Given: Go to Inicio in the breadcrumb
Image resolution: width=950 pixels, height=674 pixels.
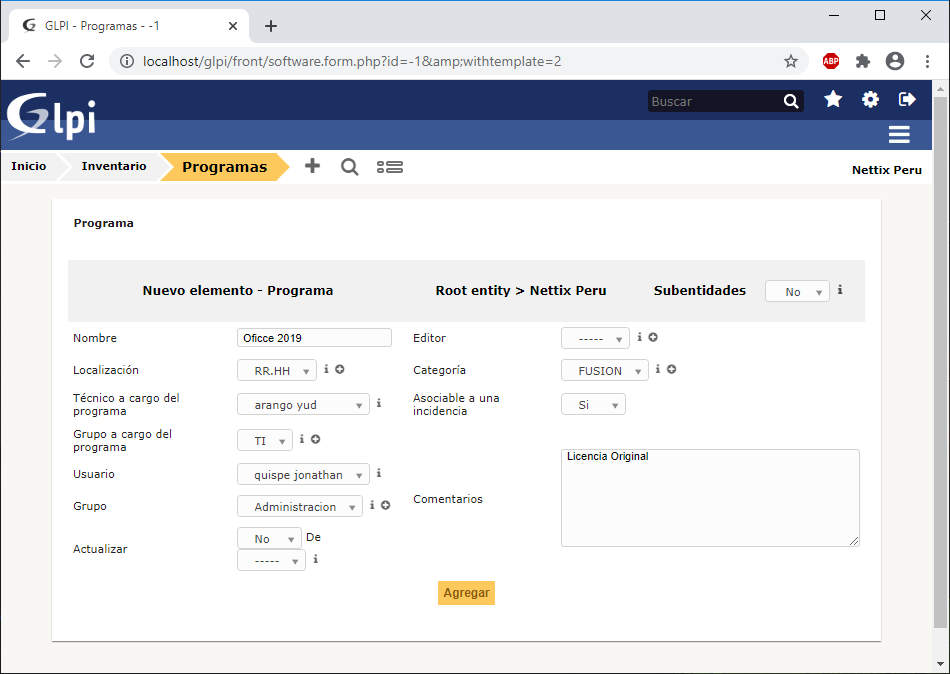Looking at the screenshot, I should (x=29, y=166).
